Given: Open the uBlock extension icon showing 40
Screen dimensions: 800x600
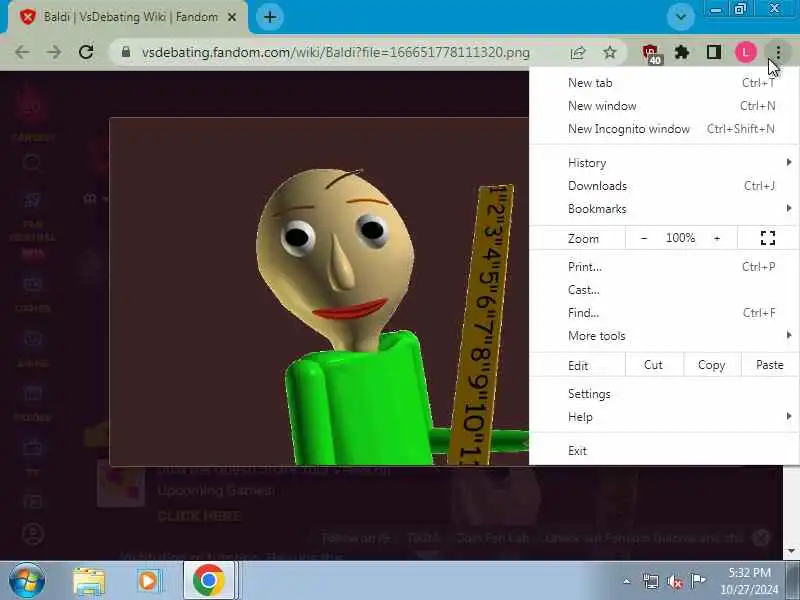Looking at the screenshot, I should coord(651,54).
